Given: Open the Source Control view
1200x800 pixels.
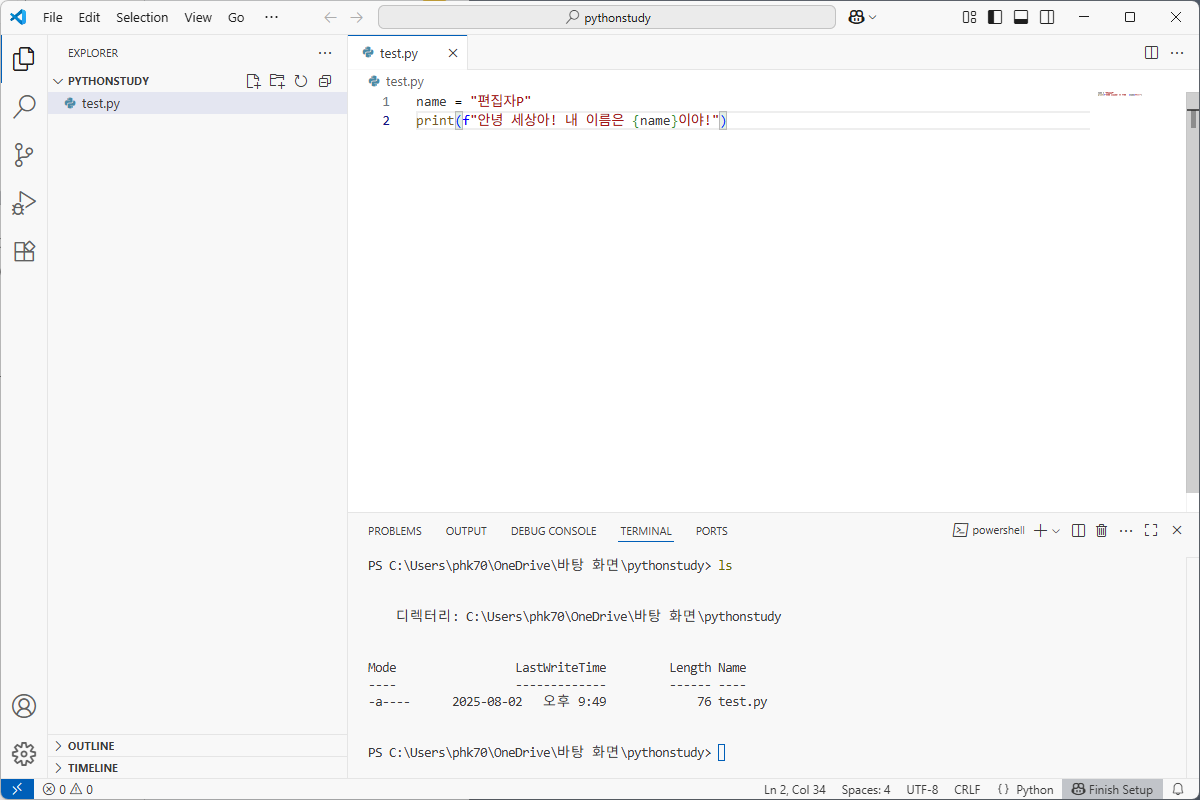Looking at the screenshot, I should click(x=24, y=155).
